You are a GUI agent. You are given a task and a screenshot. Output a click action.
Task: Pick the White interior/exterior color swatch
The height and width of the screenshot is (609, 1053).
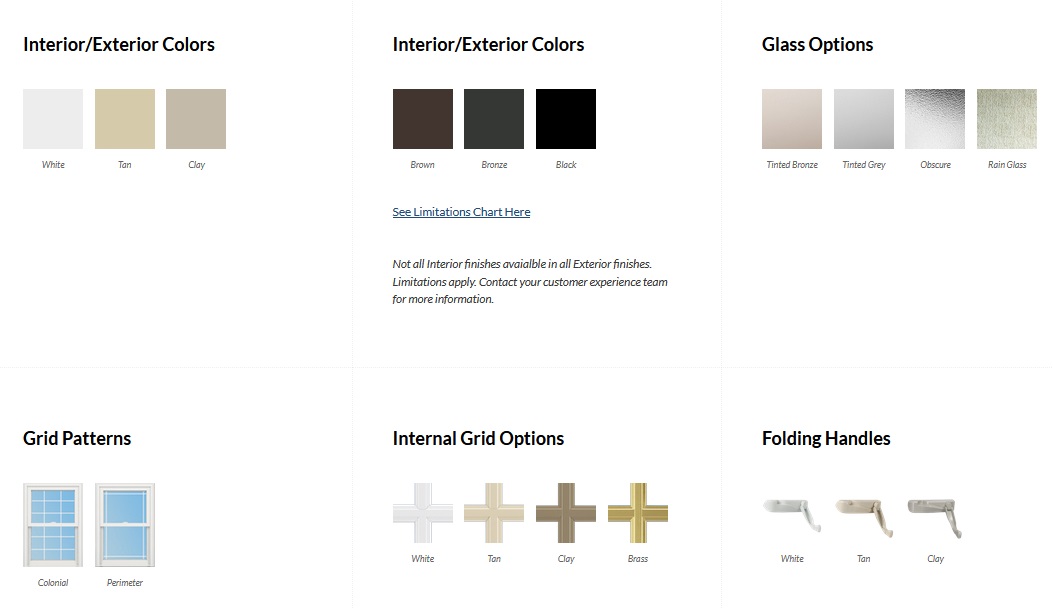pyautogui.click(x=53, y=119)
